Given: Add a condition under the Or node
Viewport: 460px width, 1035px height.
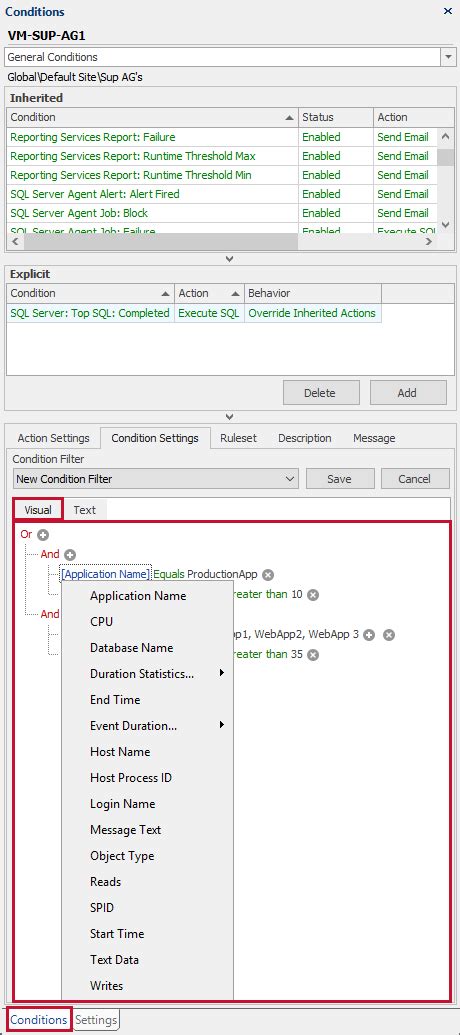Looking at the screenshot, I should point(44,535).
